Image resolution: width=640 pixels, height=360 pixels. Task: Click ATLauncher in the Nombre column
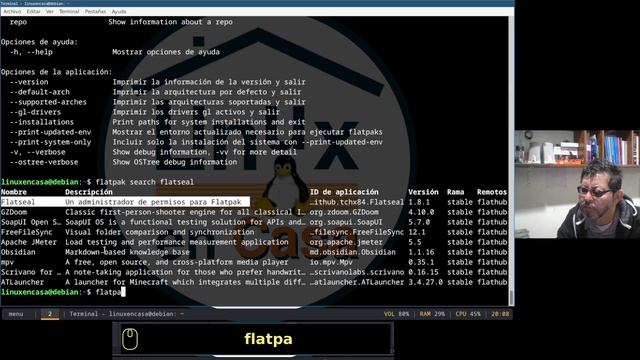click(x=22, y=282)
